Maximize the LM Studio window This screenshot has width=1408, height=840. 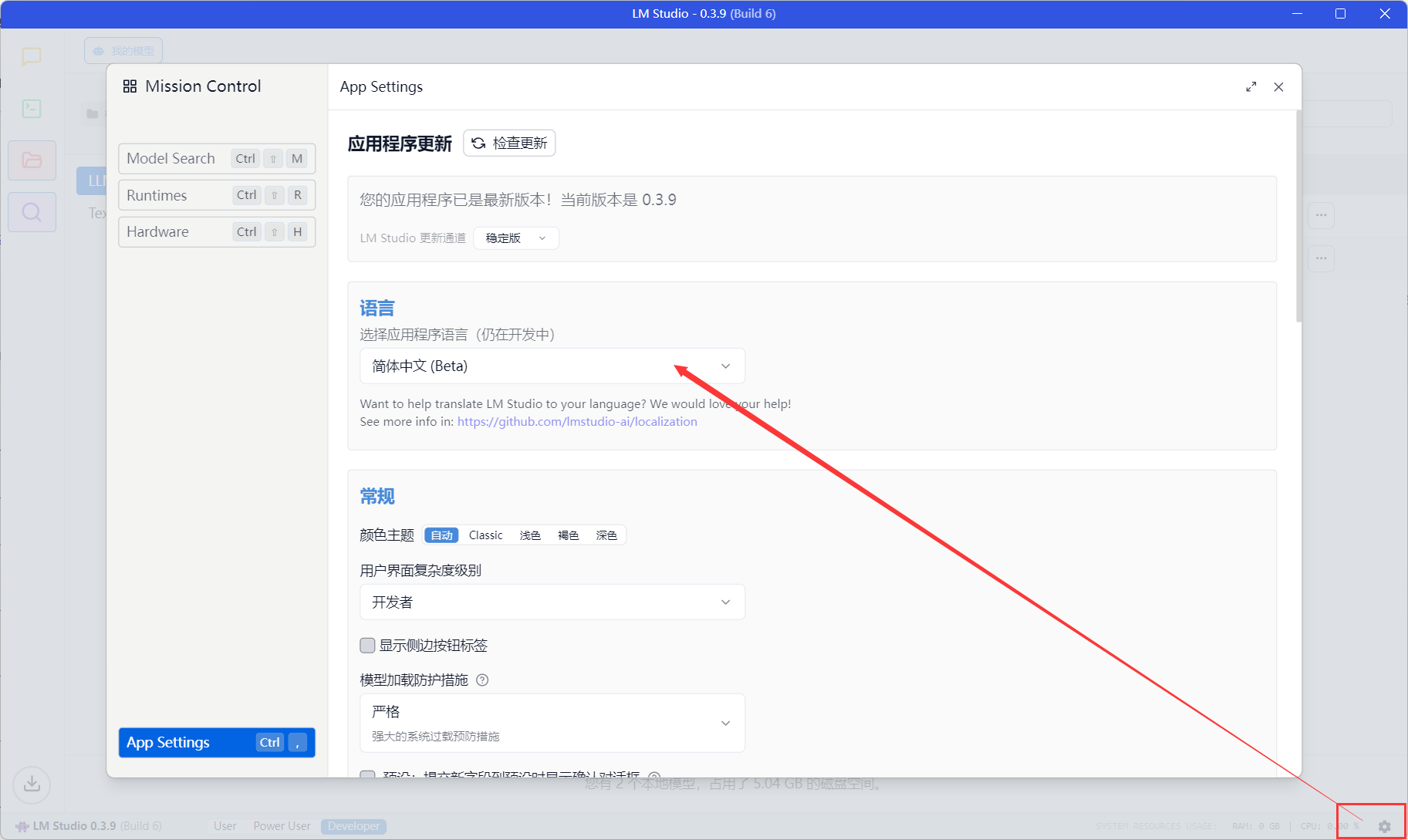click(1341, 14)
